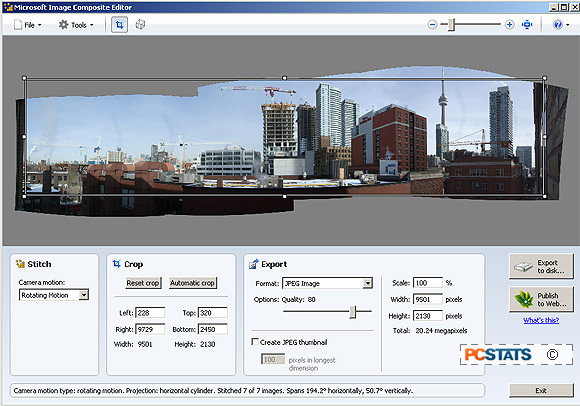Click the top-left crop handle
Viewport: 580px width, 406px height.
[x=24, y=78]
